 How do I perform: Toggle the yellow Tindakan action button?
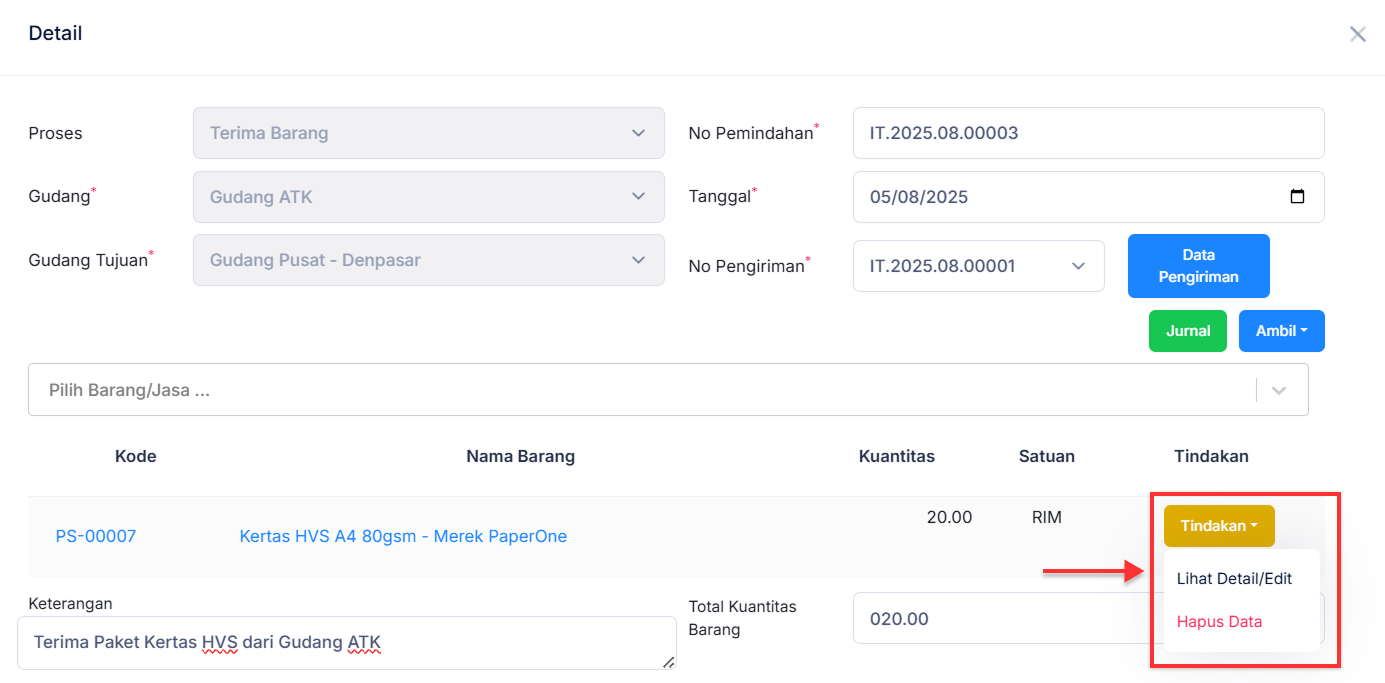[1218, 526]
